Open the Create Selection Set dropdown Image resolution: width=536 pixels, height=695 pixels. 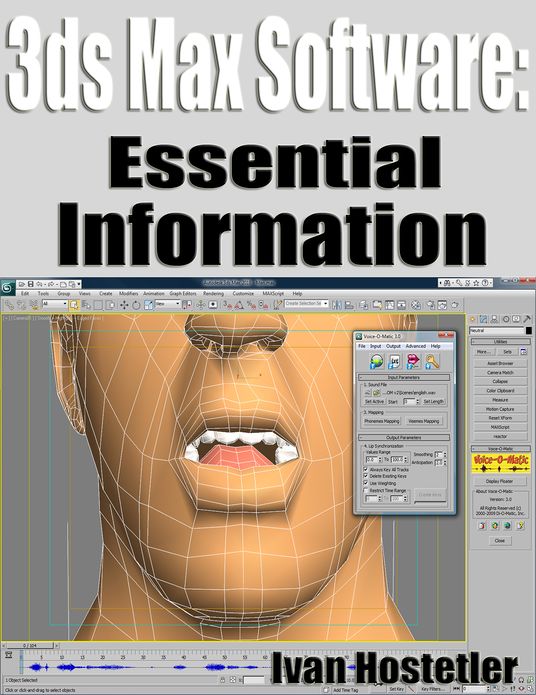[x=306, y=304]
